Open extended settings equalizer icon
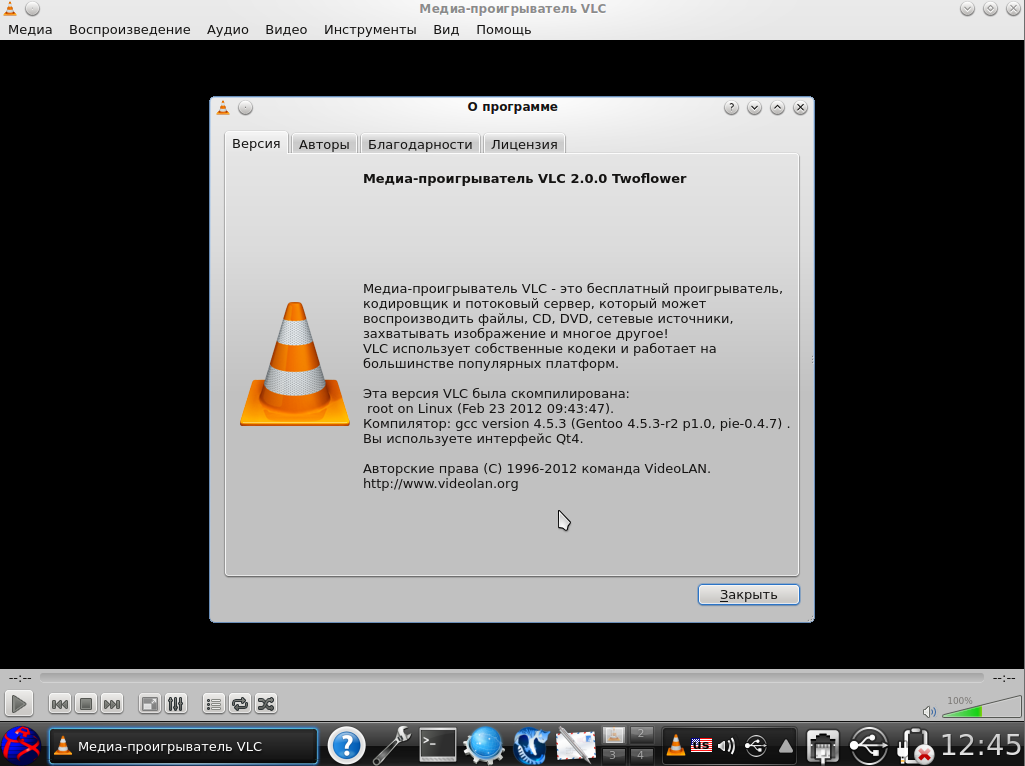 pyautogui.click(x=175, y=704)
